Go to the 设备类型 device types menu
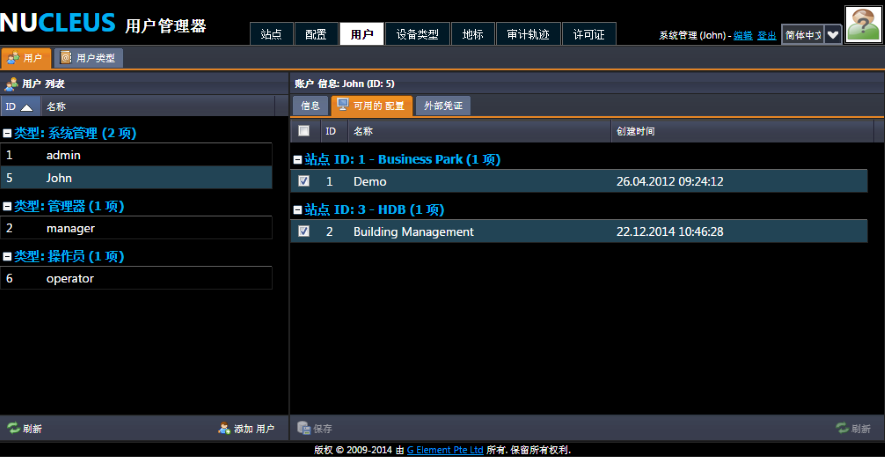The height and width of the screenshot is (457, 885). tap(417, 34)
